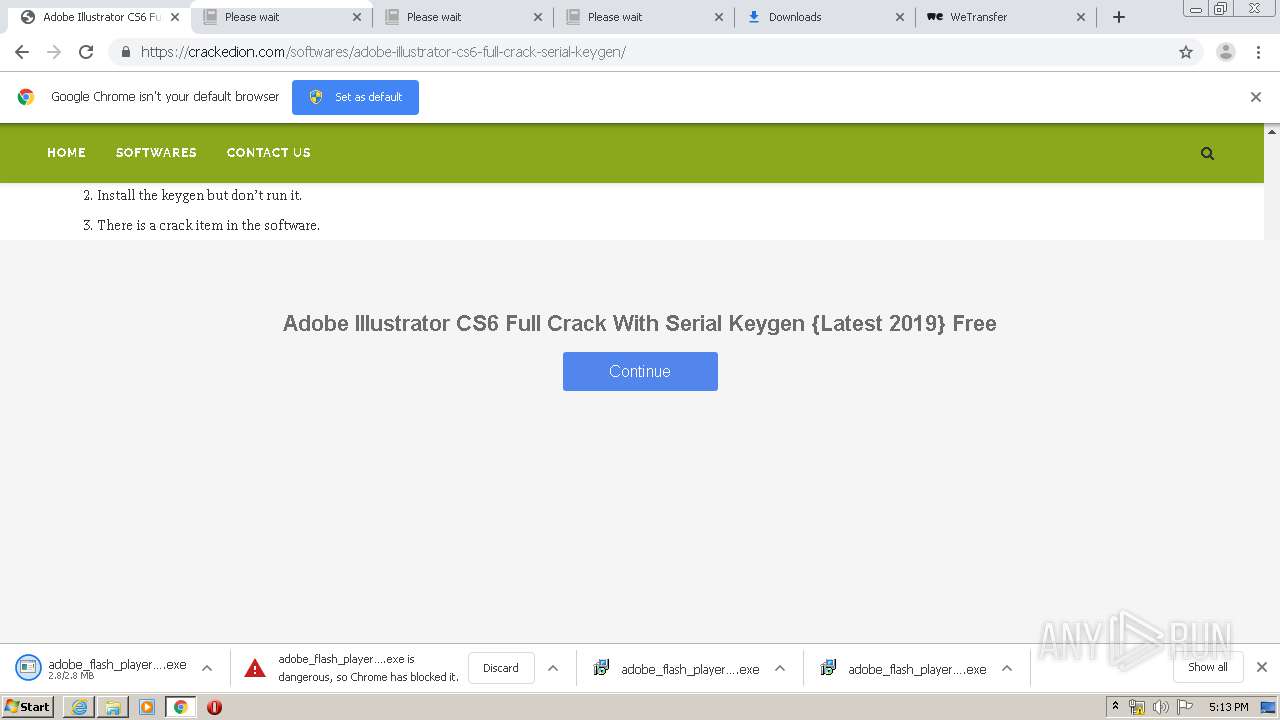Open Internet Explorer from the taskbar
This screenshot has width=1280, height=720.
(x=80, y=707)
